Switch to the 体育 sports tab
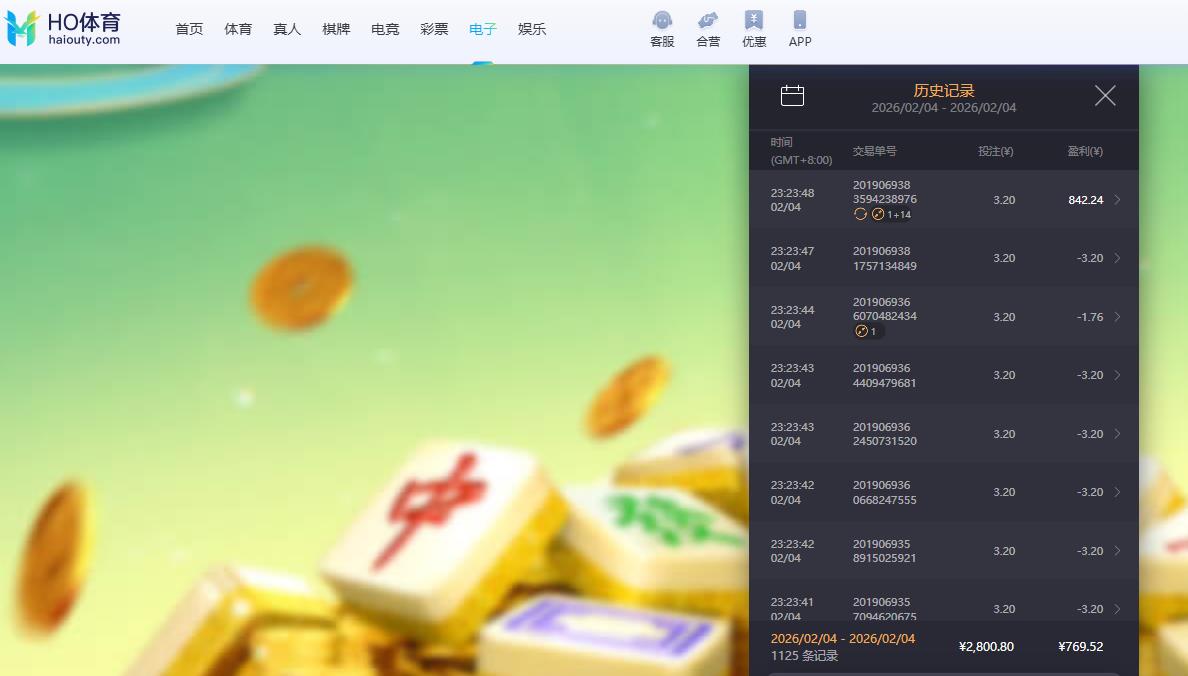Viewport: 1188px width, 676px height. (x=238, y=29)
